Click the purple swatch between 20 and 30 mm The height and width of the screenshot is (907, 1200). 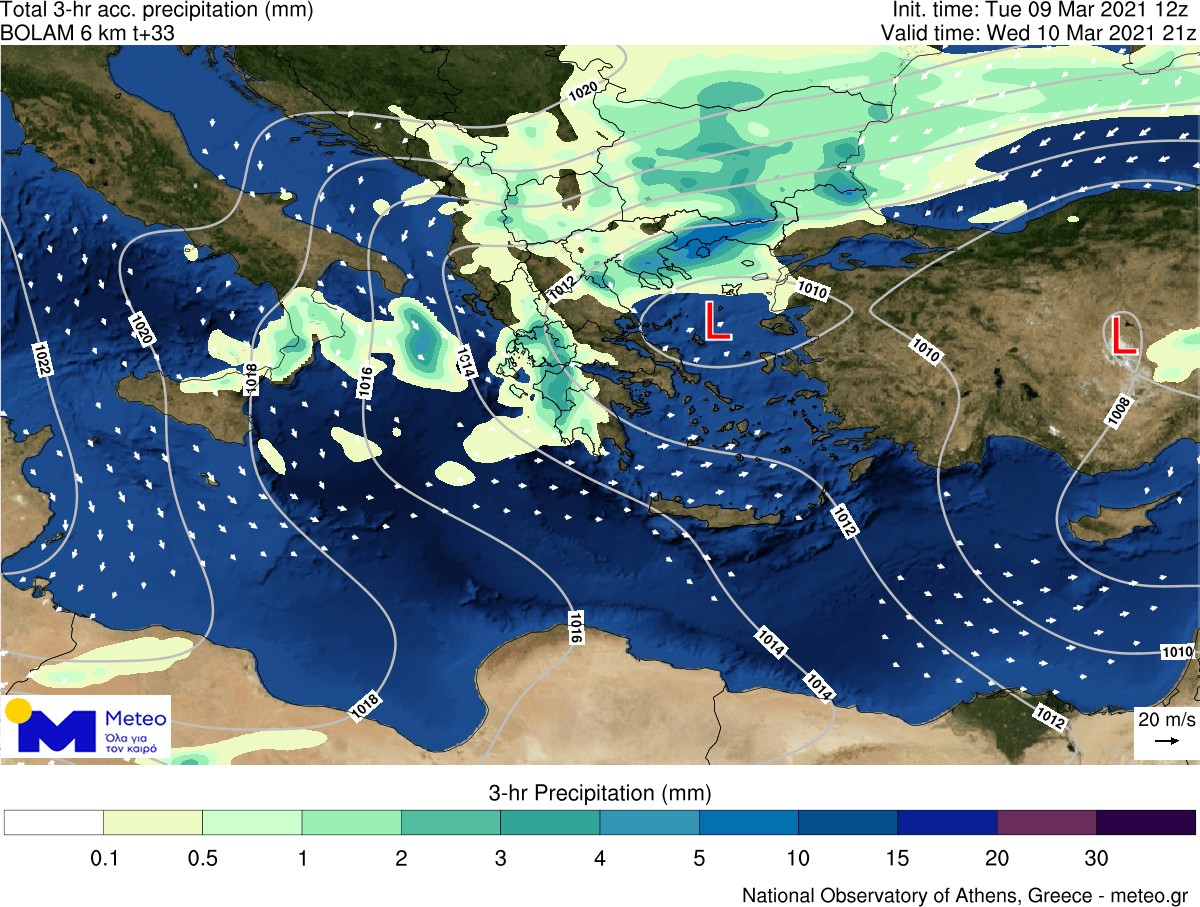[x=1046, y=822]
